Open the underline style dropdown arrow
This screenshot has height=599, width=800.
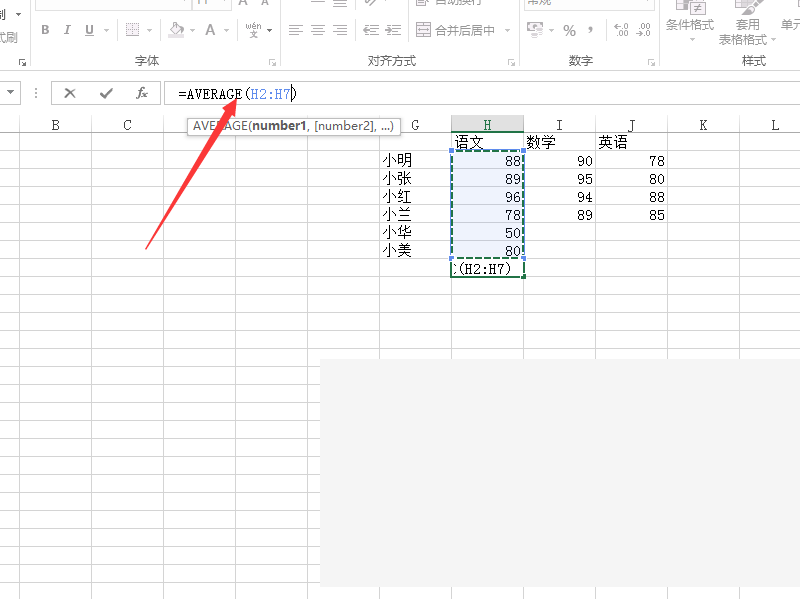[x=106, y=31]
